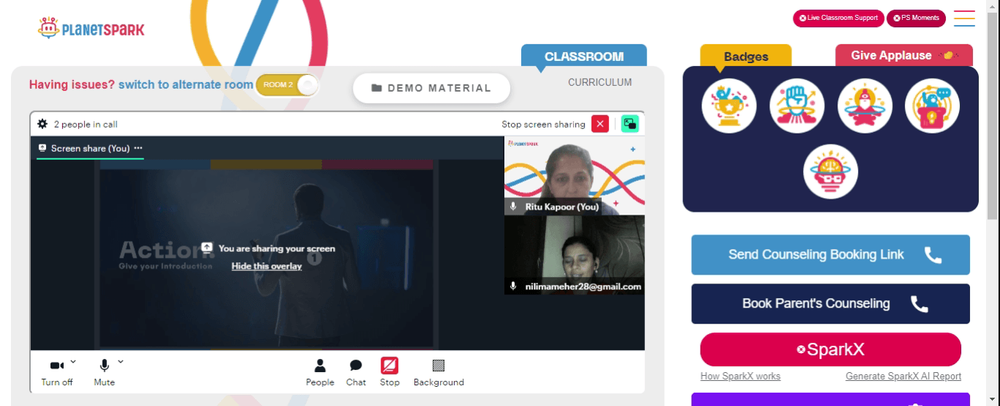The height and width of the screenshot is (406, 1000).
Task: Award the brain with glasses badge
Action: pyautogui.click(x=830, y=171)
